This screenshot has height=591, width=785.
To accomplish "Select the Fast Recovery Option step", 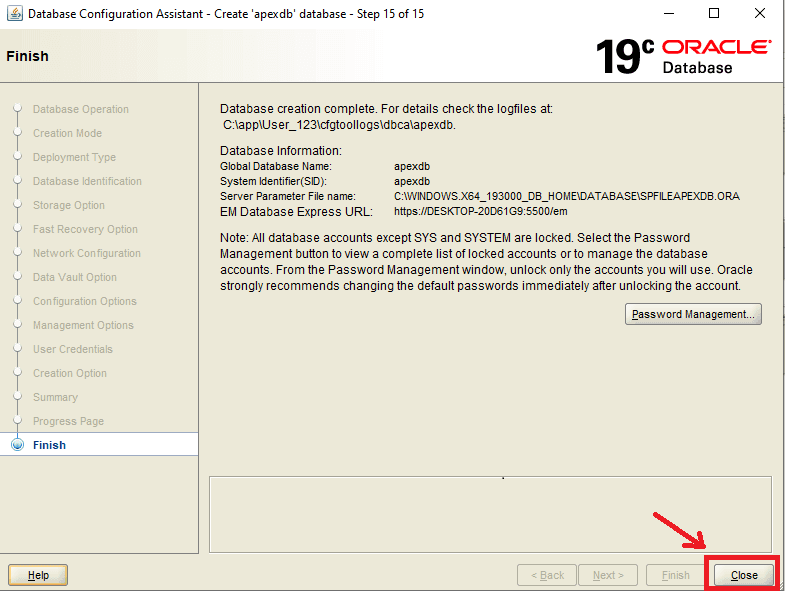I will (x=85, y=229).
